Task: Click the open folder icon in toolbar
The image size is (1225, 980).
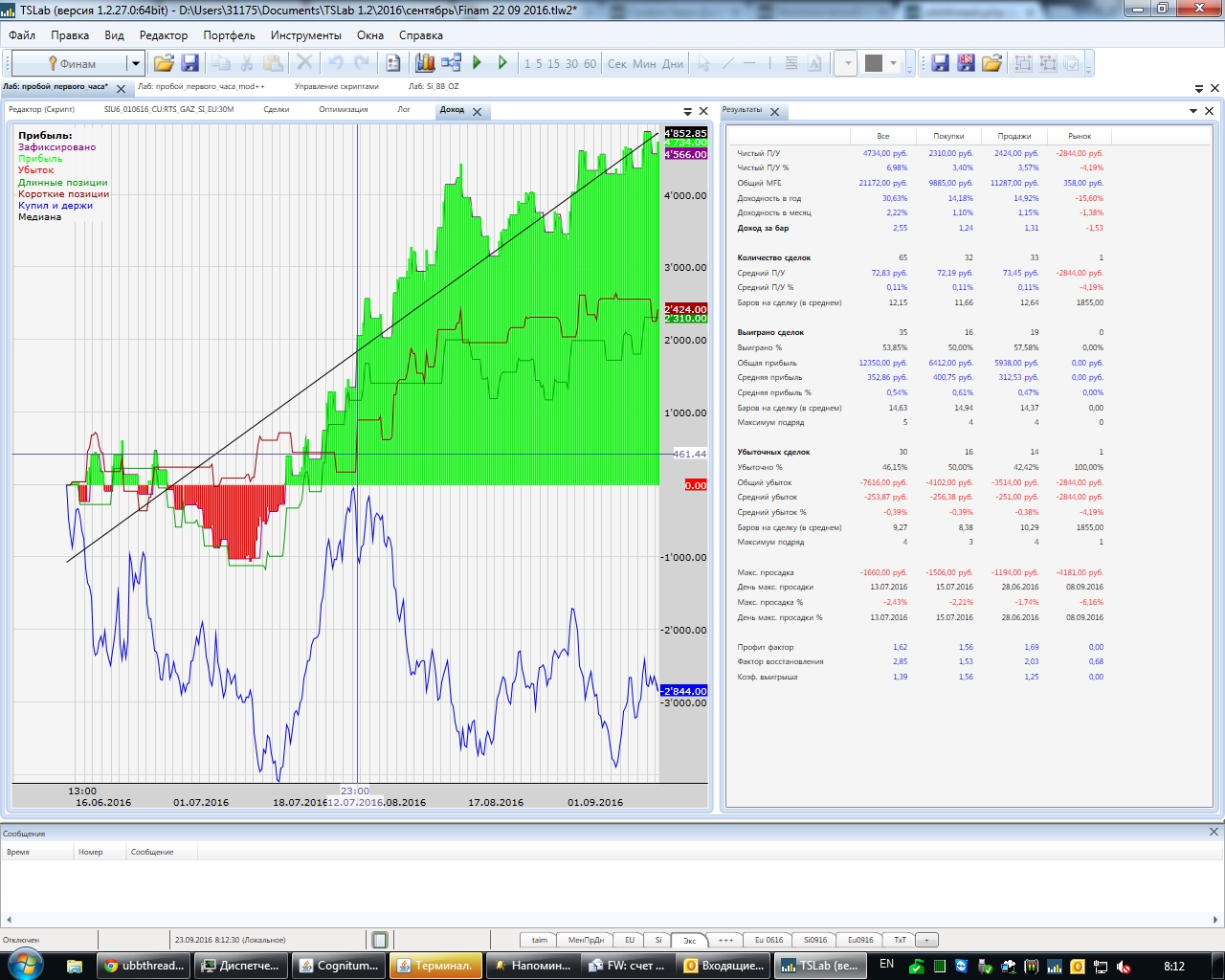Action: [164, 63]
